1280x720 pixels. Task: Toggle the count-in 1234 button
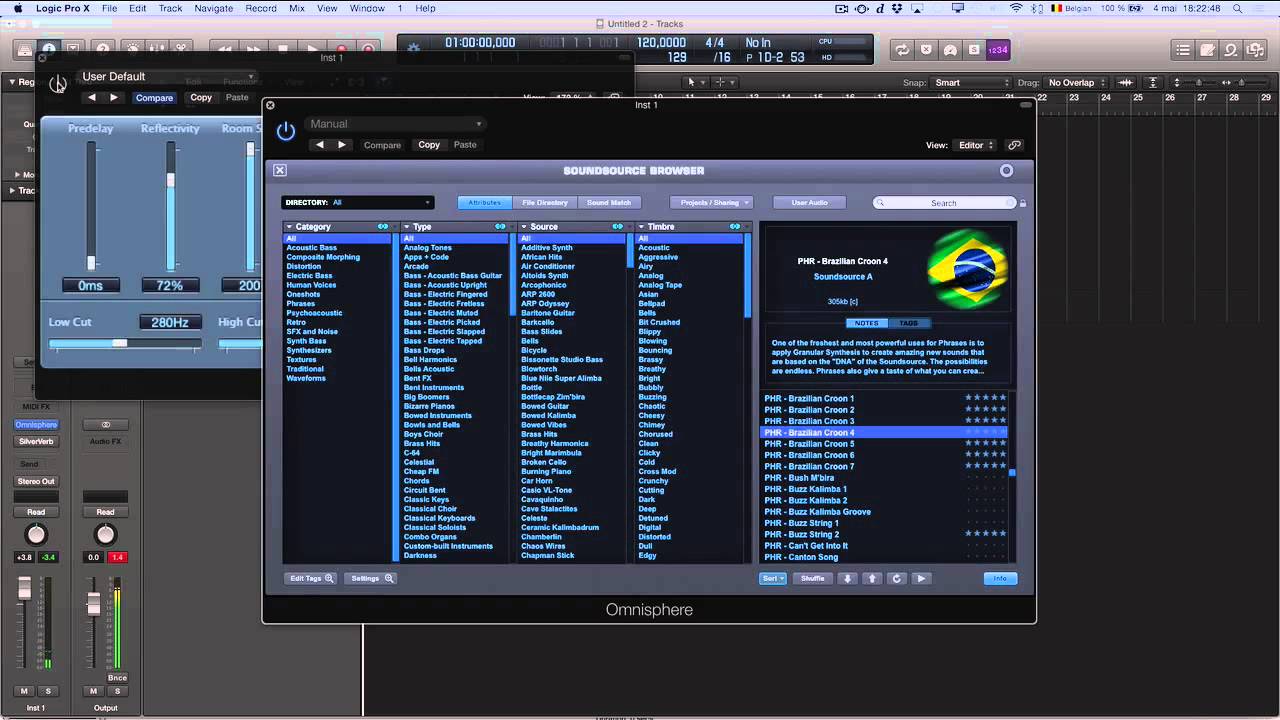(997, 50)
